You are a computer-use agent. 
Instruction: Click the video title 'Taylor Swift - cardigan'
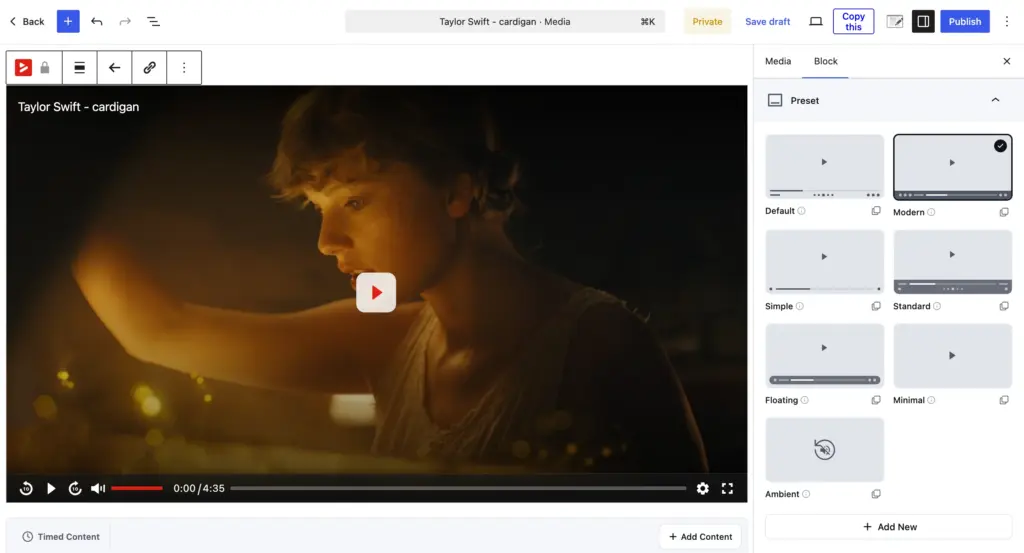coord(78,107)
